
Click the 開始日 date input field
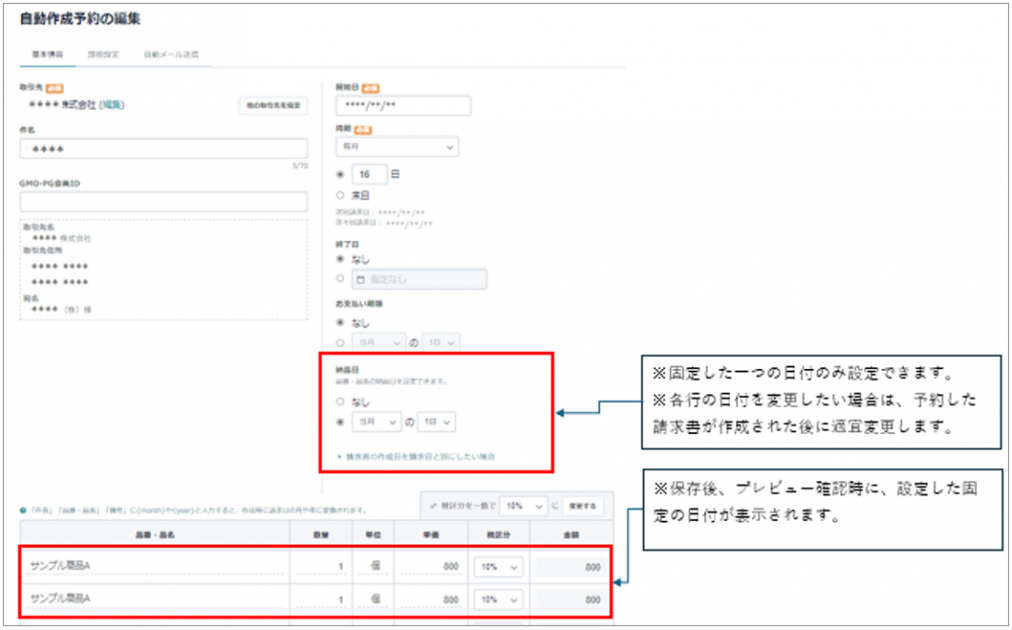click(x=403, y=105)
